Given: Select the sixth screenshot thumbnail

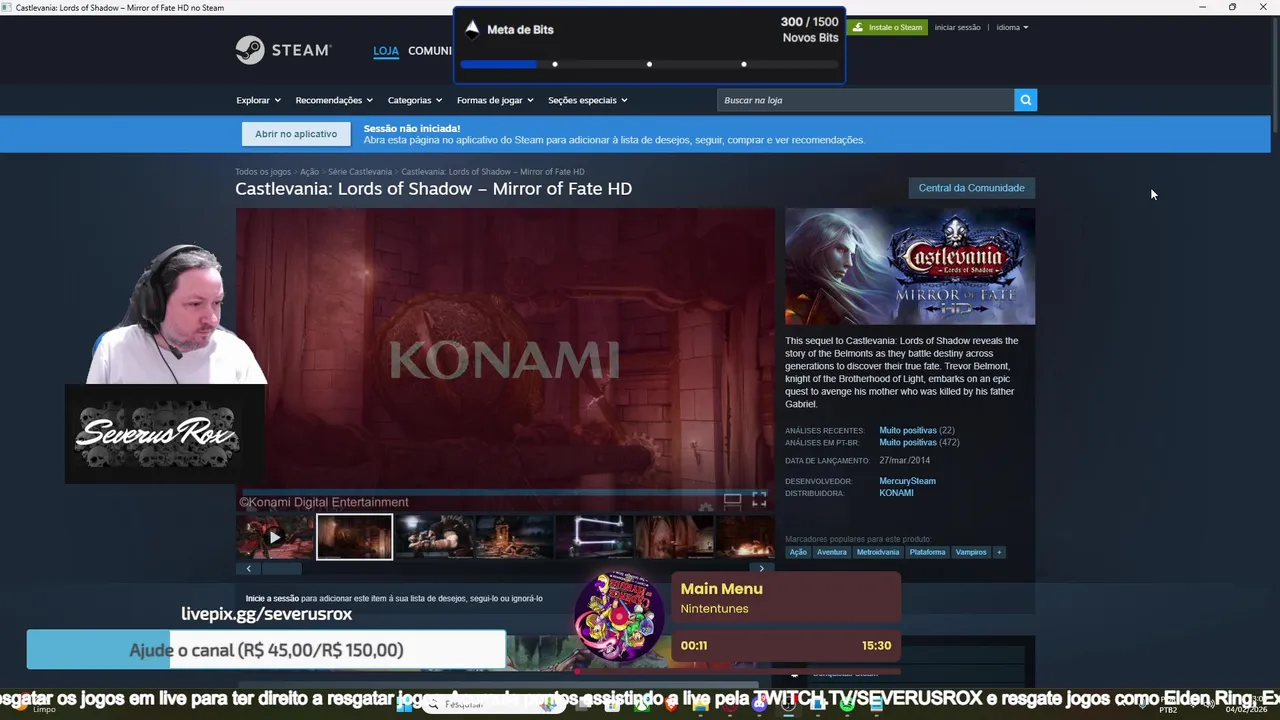Looking at the screenshot, I should 675,537.
